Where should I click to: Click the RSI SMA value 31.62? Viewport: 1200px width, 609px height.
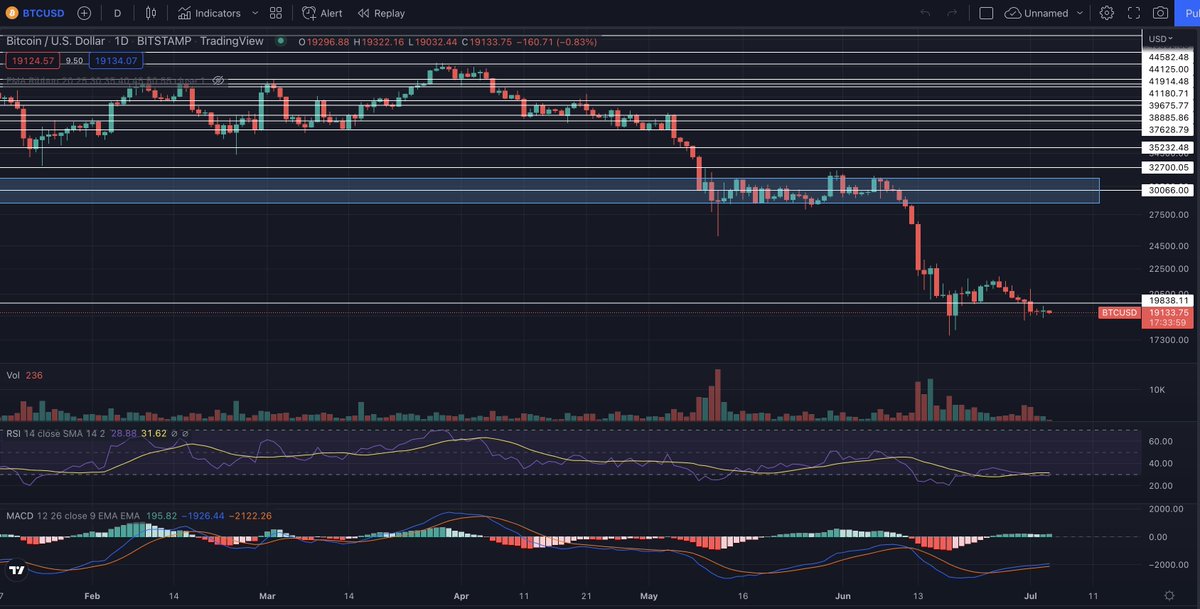(154, 433)
